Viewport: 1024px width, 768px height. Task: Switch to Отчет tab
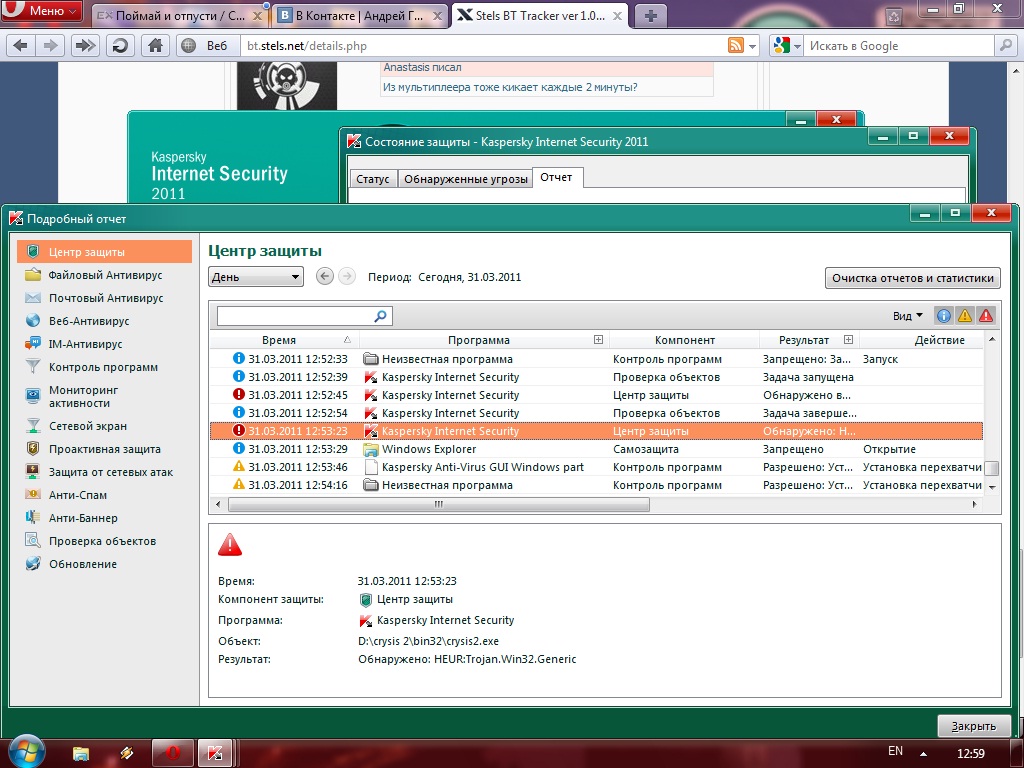pyautogui.click(x=556, y=177)
